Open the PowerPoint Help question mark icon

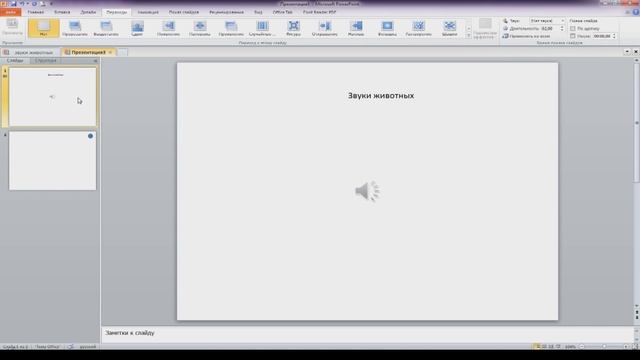[636, 12]
